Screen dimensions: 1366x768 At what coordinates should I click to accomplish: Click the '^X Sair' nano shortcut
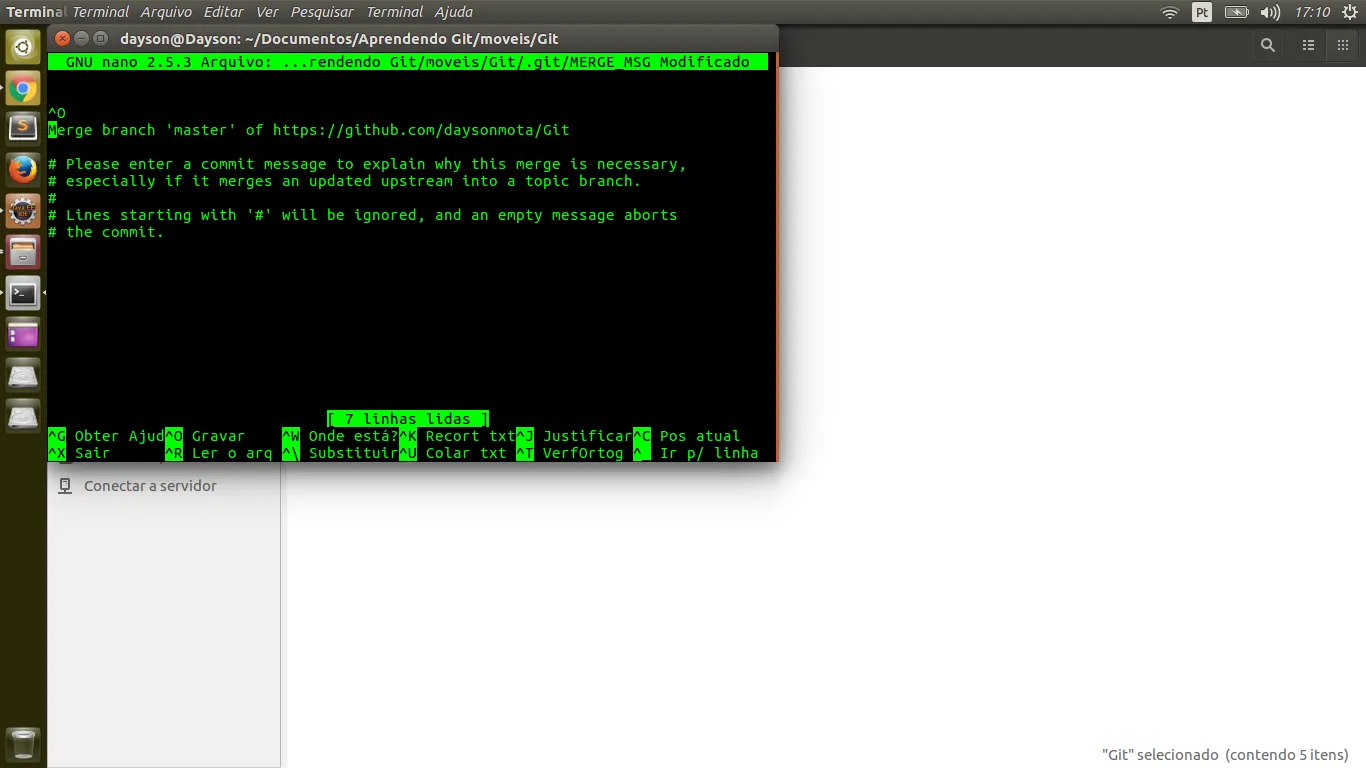pos(79,453)
